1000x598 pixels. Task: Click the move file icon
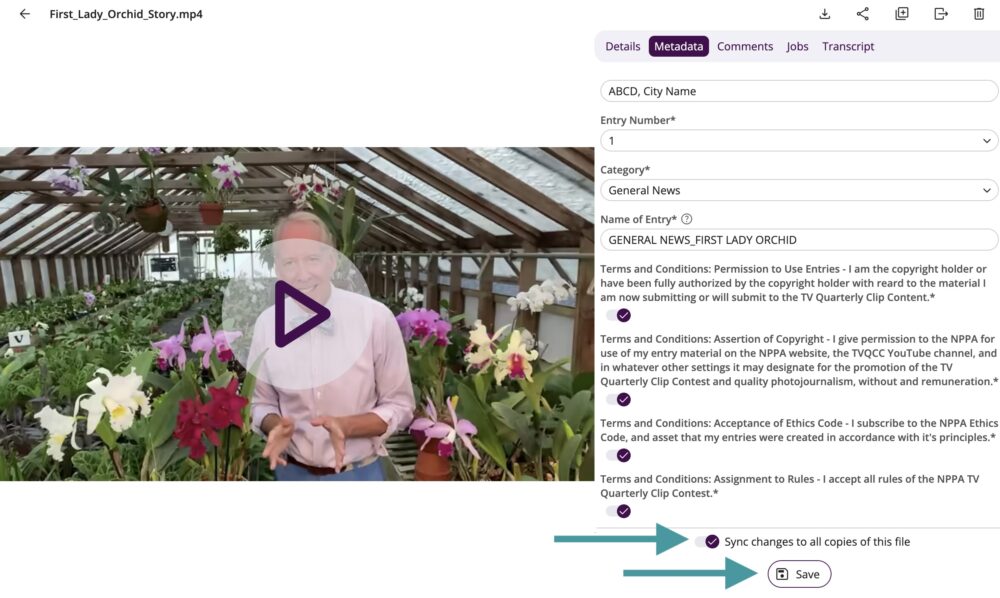(941, 14)
